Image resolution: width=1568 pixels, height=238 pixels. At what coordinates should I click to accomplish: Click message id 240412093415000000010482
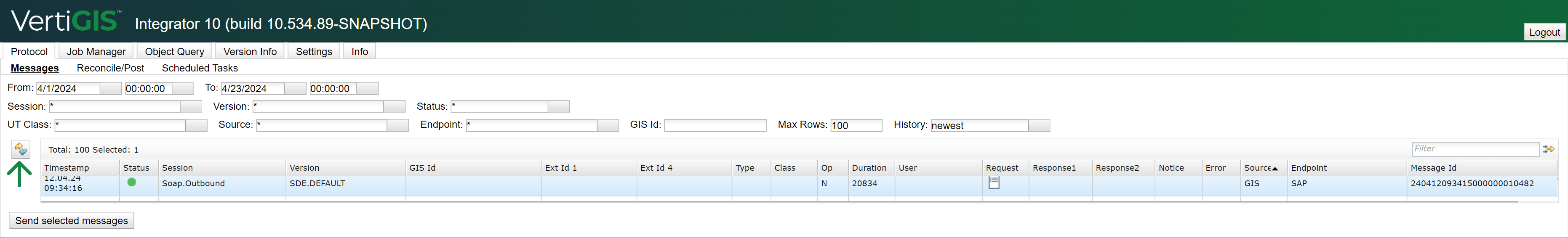pos(1472,183)
